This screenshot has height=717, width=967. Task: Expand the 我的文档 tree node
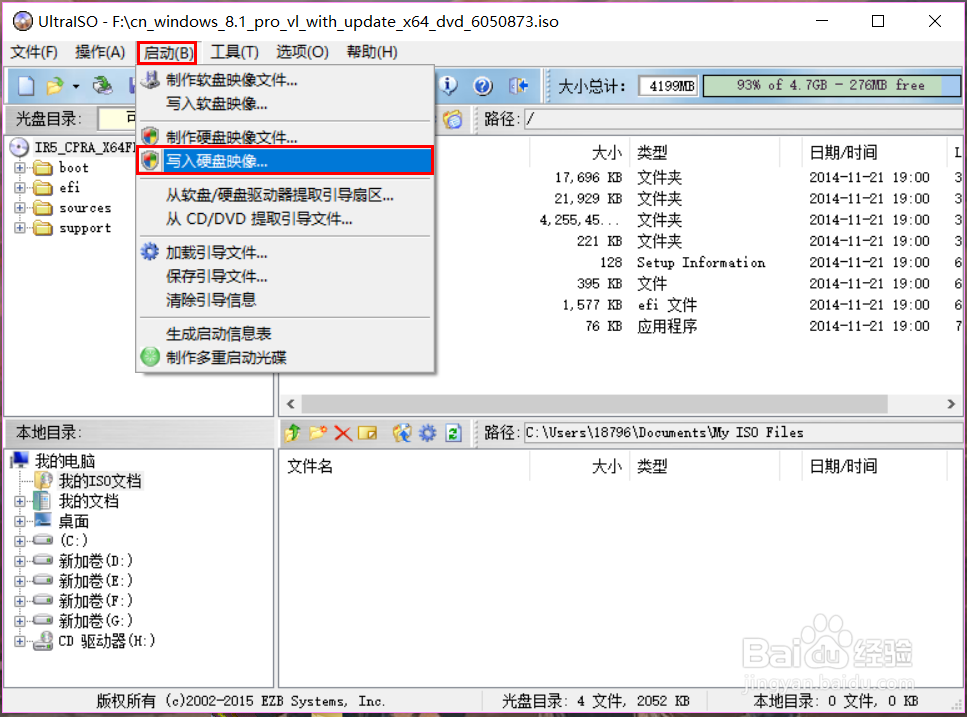point(20,501)
